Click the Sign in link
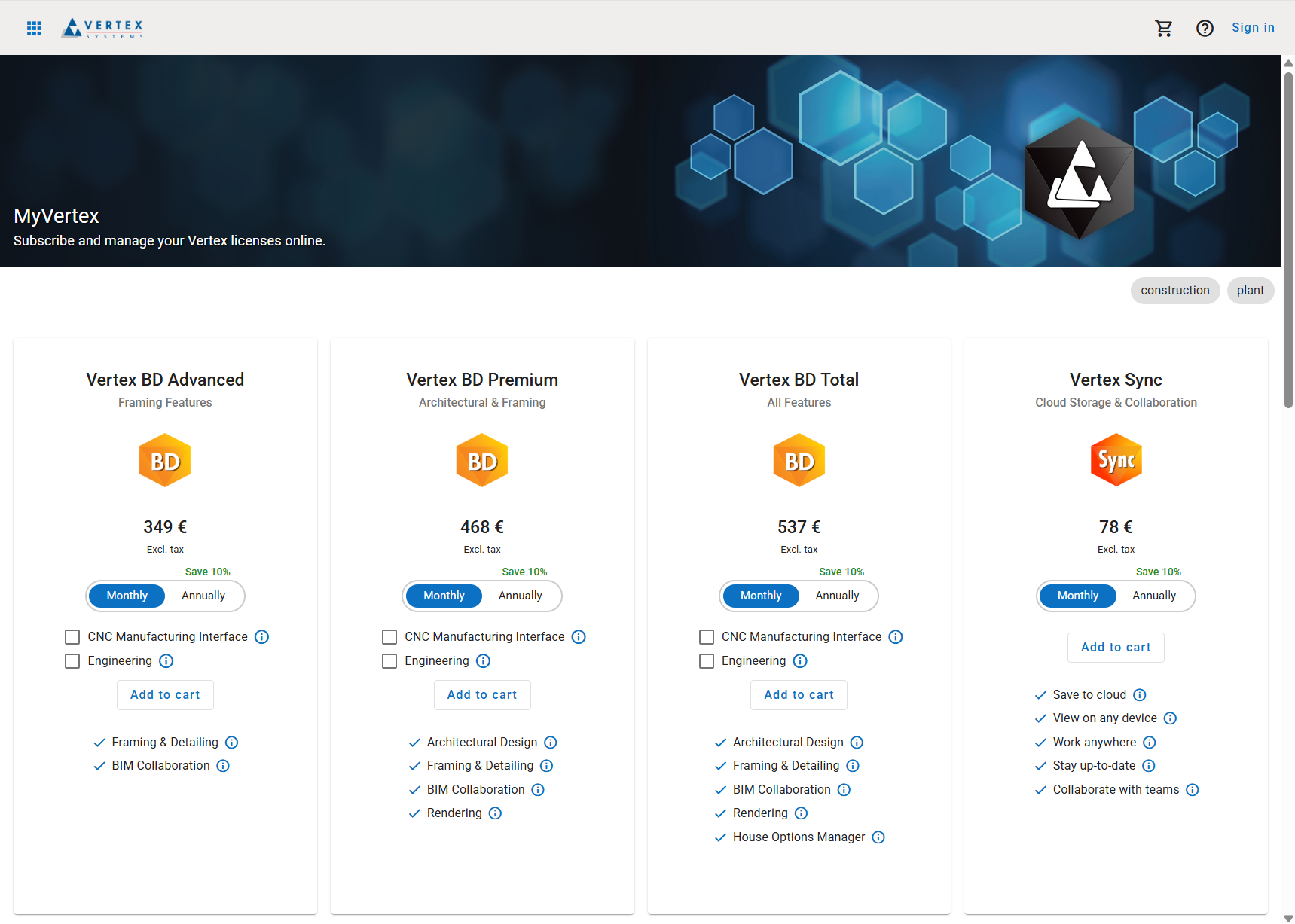This screenshot has width=1295, height=924. click(x=1253, y=28)
